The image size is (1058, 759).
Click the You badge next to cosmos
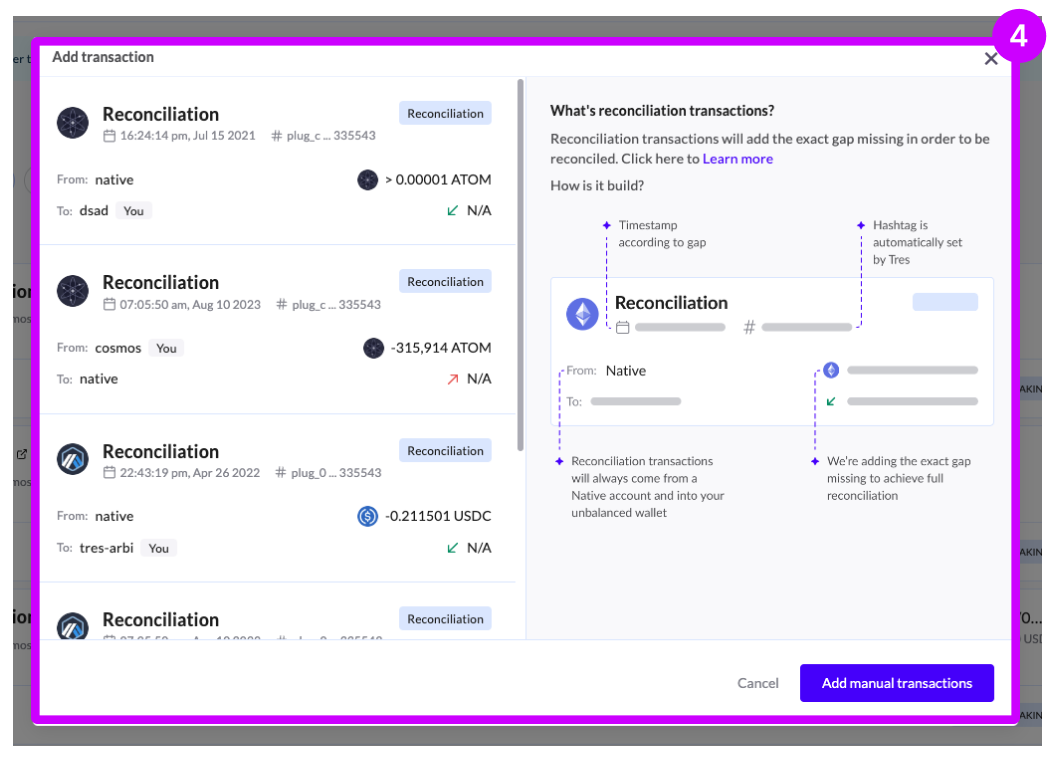tap(166, 348)
